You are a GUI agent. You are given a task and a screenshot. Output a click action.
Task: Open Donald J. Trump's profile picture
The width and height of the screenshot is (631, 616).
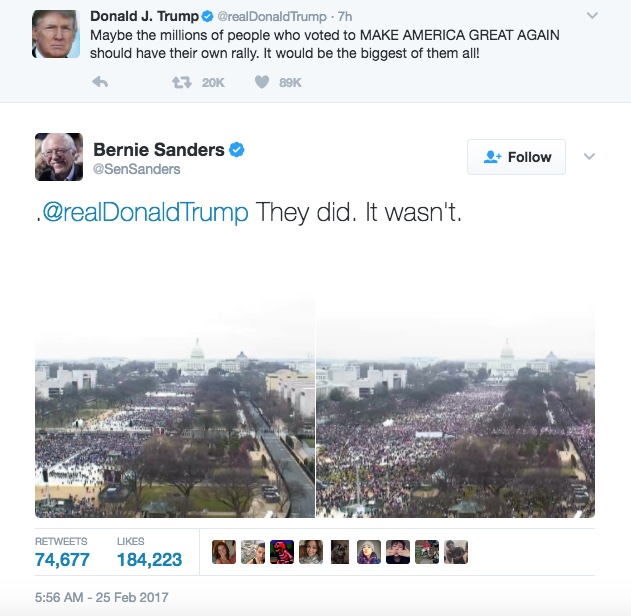[x=56, y=34]
